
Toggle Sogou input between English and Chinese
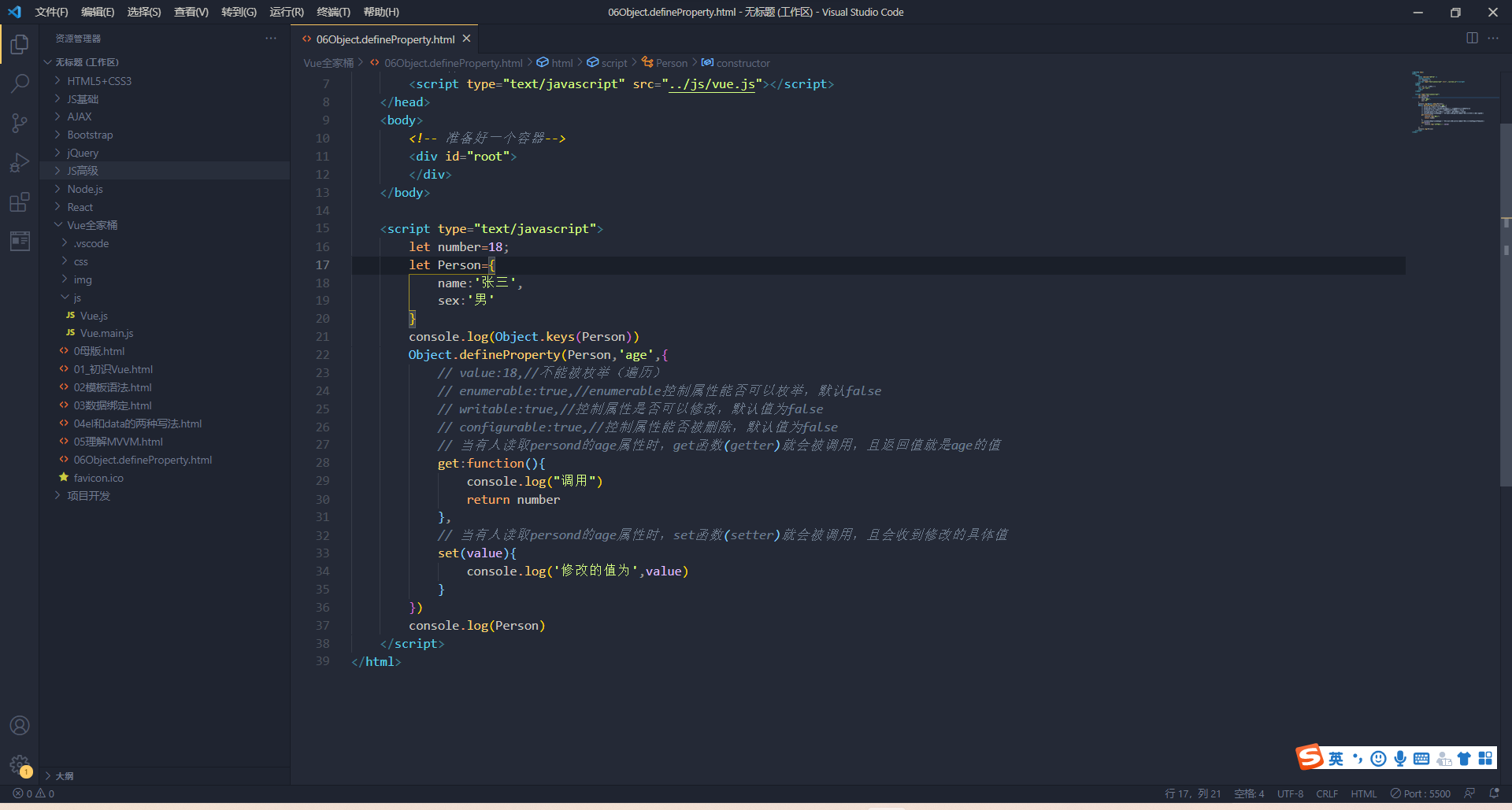[1336, 758]
